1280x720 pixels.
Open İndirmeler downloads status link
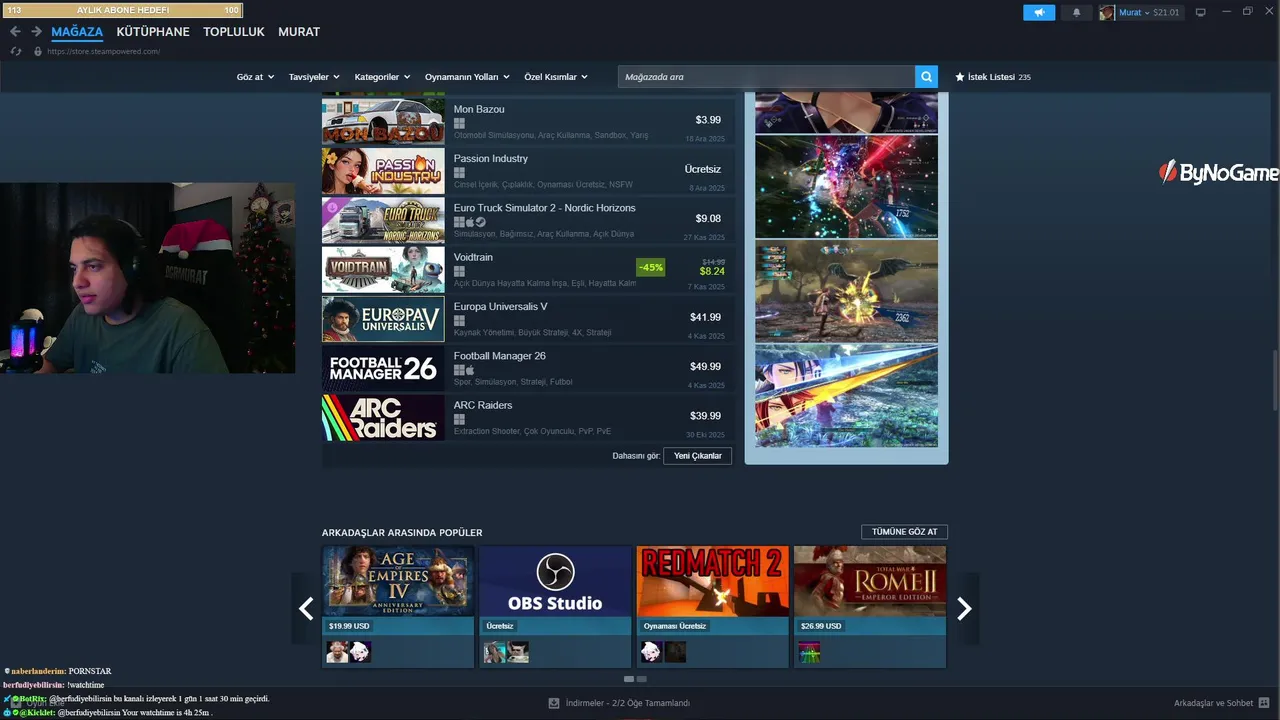[x=628, y=703]
